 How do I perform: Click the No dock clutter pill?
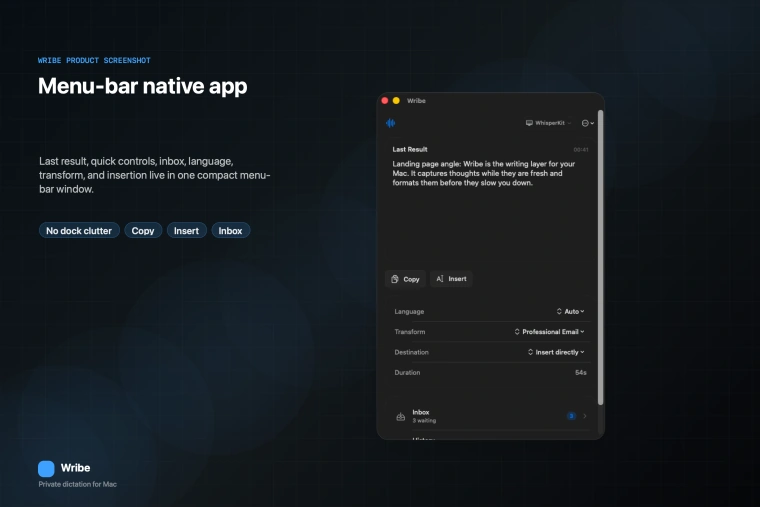(79, 231)
